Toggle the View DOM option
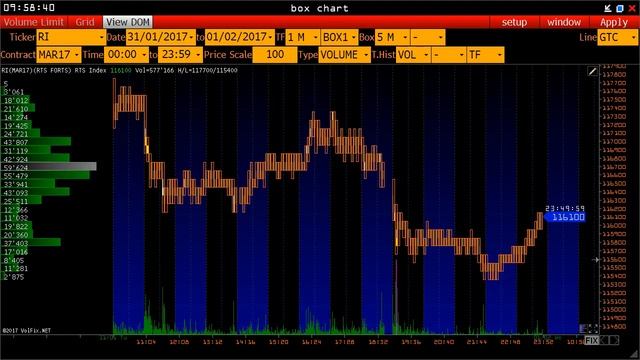640x360 pixels. click(x=128, y=22)
